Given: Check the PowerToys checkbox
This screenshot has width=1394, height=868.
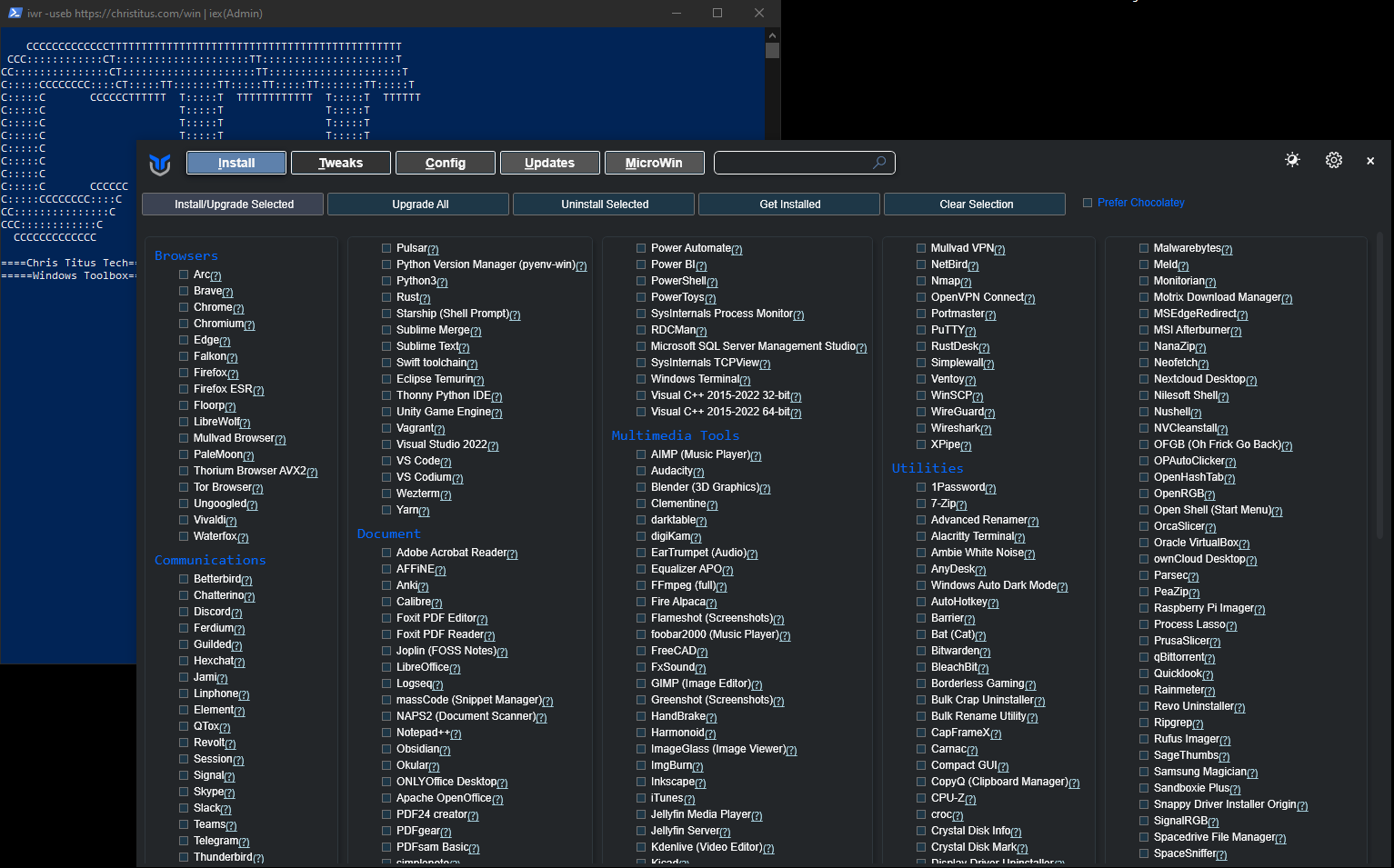Looking at the screenshot, I should click(x=641, y=297).
